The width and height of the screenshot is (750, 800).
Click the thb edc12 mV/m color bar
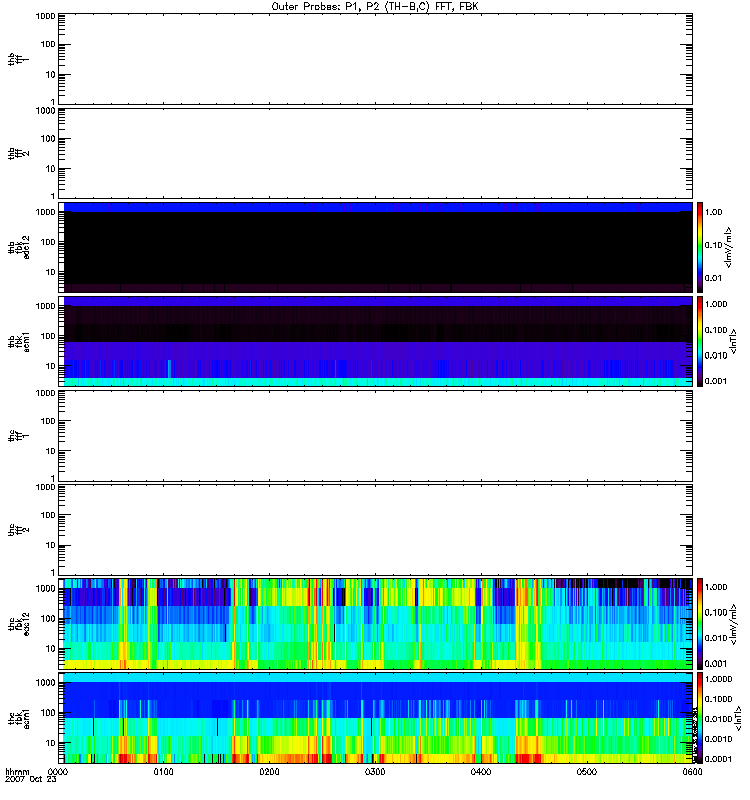pyautogui.click(x=701, y=247)
